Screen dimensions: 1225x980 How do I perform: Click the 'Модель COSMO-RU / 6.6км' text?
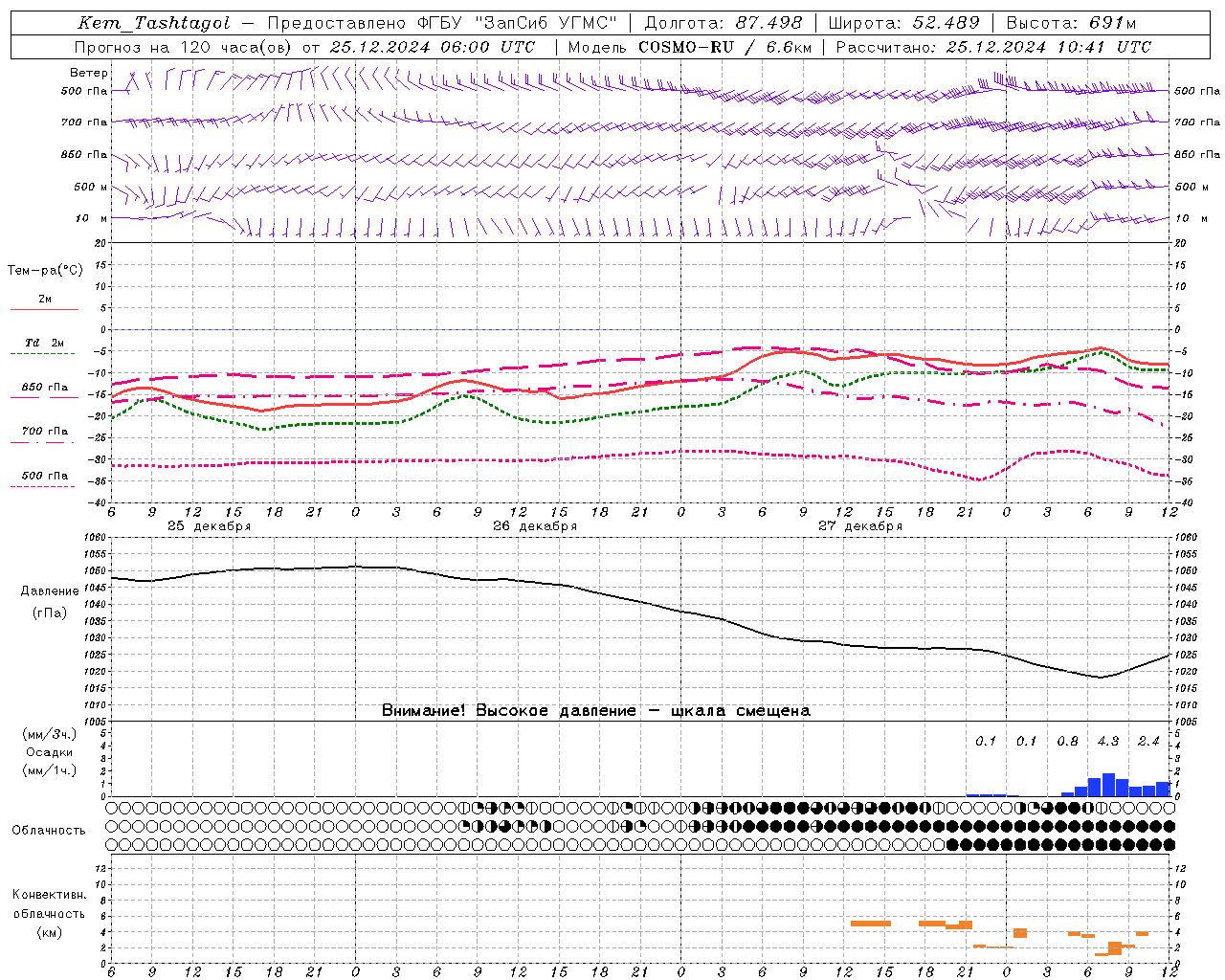(690, 47)
